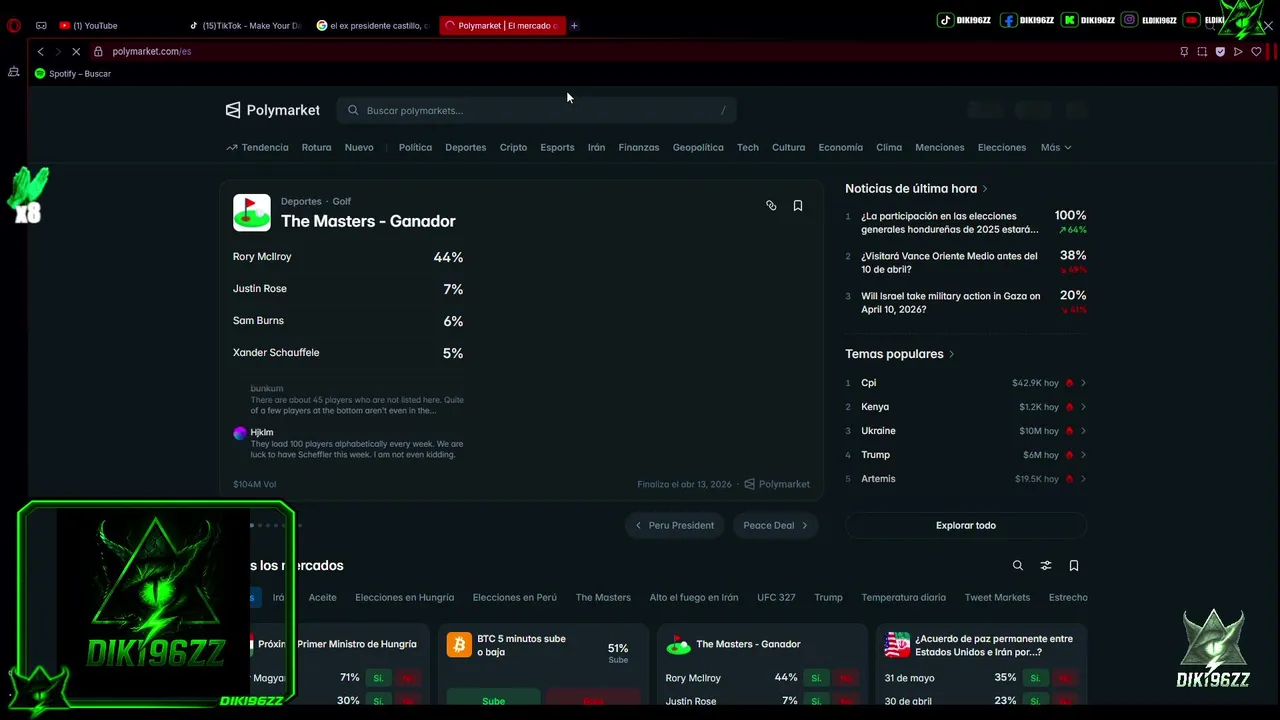Open news about Israel military action in Gaza

(966, 302)
